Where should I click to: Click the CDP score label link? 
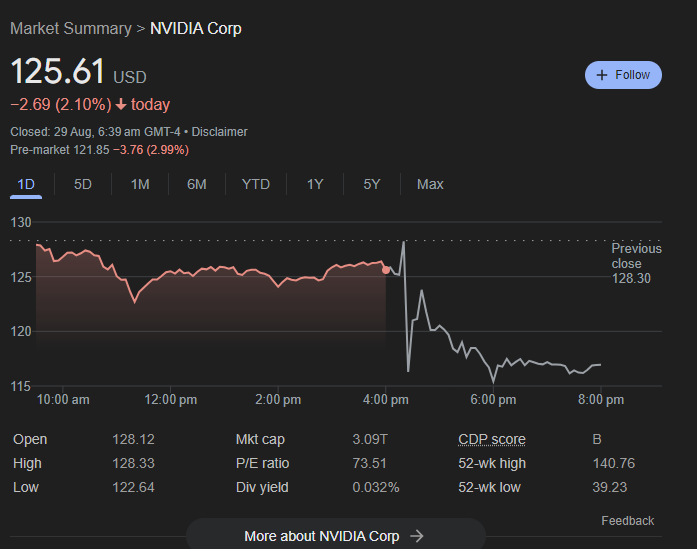[x=492, y=439]
